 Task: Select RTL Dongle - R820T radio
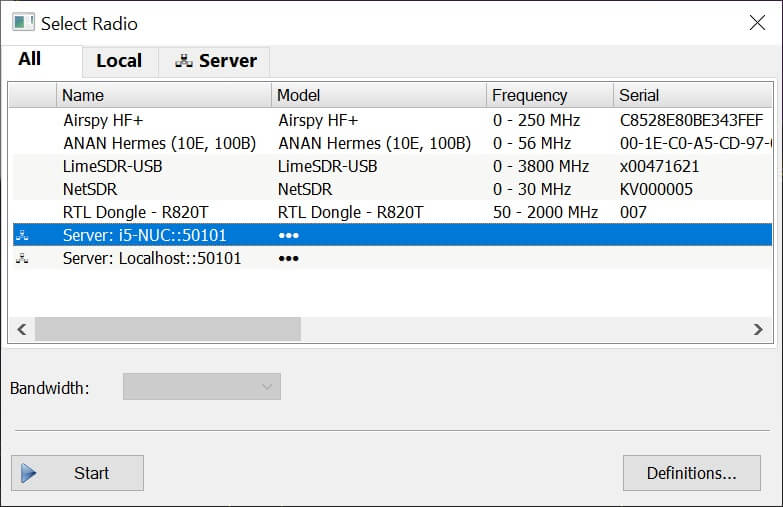pos(135,212)
